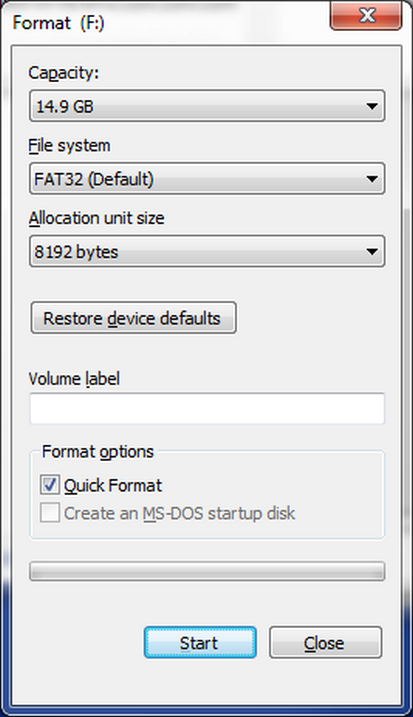The image size is (413, 717).
Task: Open the FAT32 (Default) file system list
Action: coord(207,179)
